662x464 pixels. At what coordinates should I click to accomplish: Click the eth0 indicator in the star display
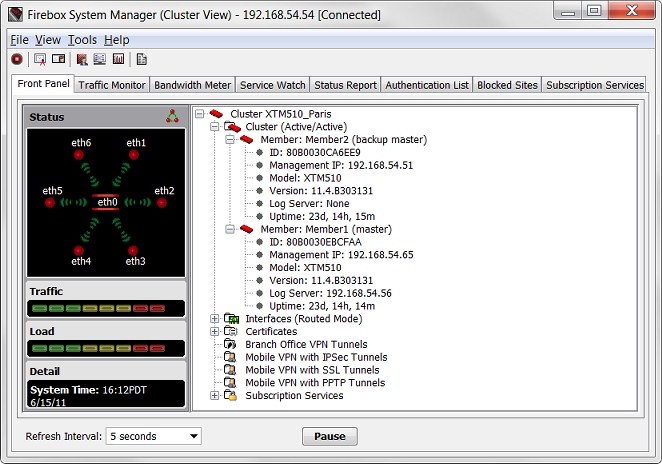(106, 202)
